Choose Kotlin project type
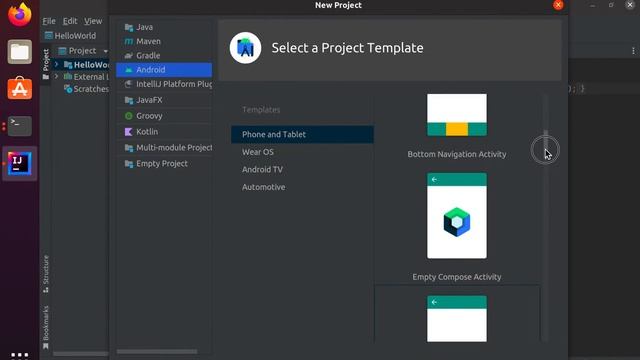Image resolution: width=640 pixels, height=360 pixels. [x=164, y=132]
